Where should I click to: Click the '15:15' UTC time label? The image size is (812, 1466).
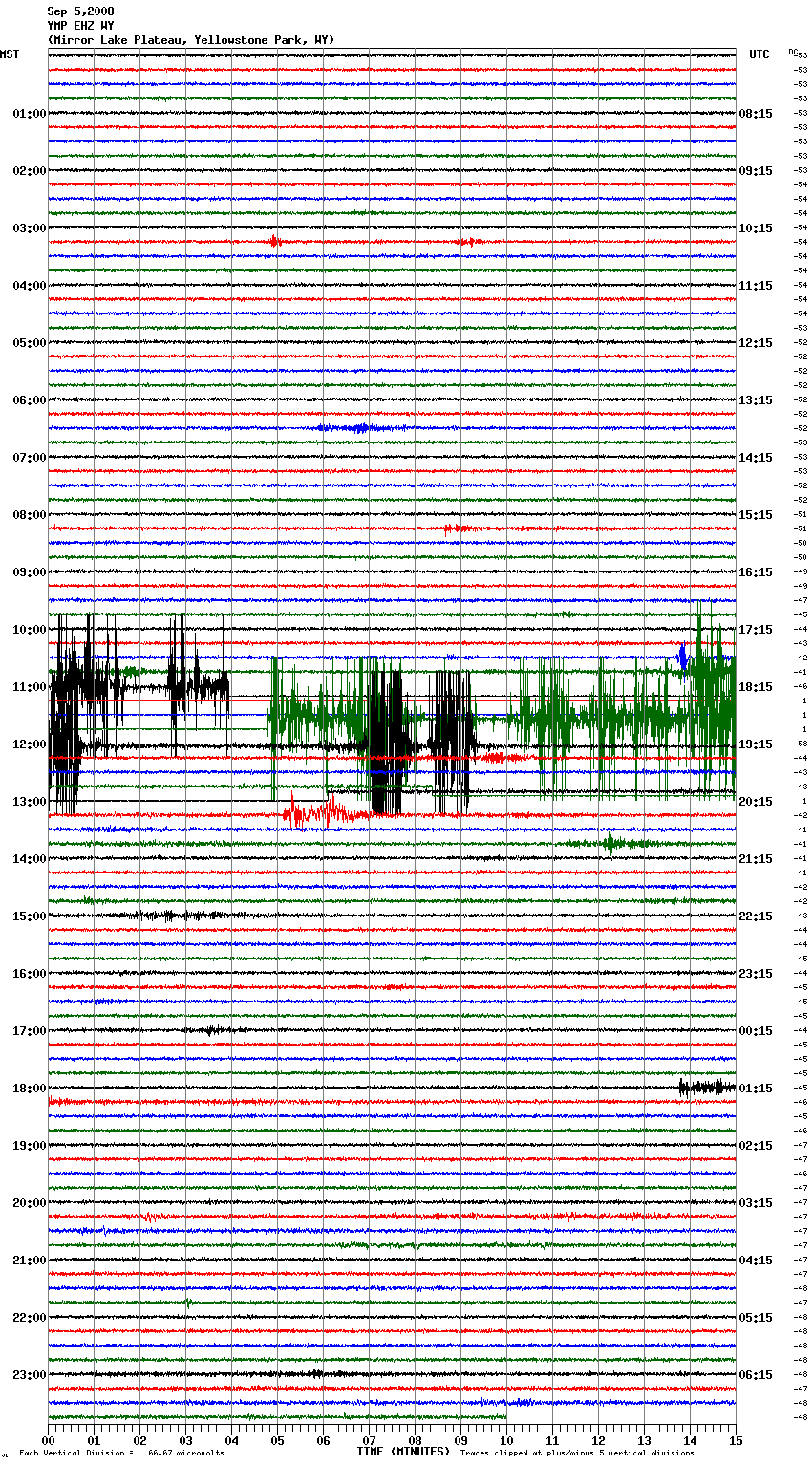756,515
